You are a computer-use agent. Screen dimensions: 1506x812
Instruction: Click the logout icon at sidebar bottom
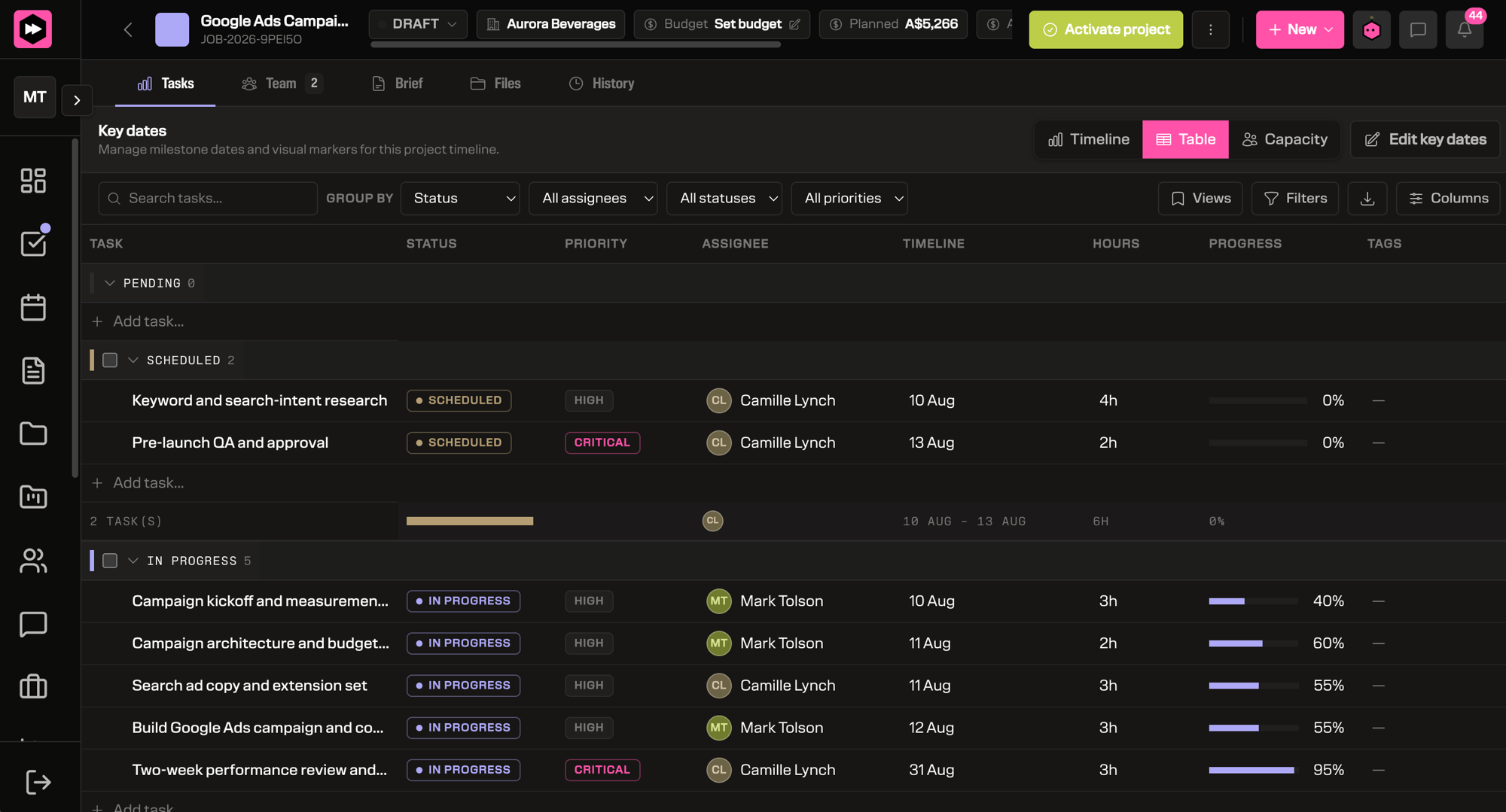[x=38, y=782]
